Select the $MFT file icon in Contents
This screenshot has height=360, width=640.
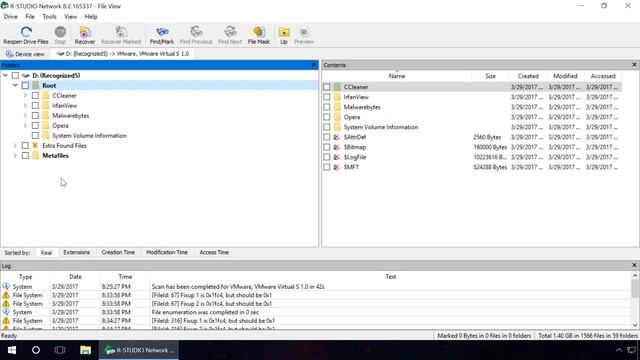(x=337, y=167)
